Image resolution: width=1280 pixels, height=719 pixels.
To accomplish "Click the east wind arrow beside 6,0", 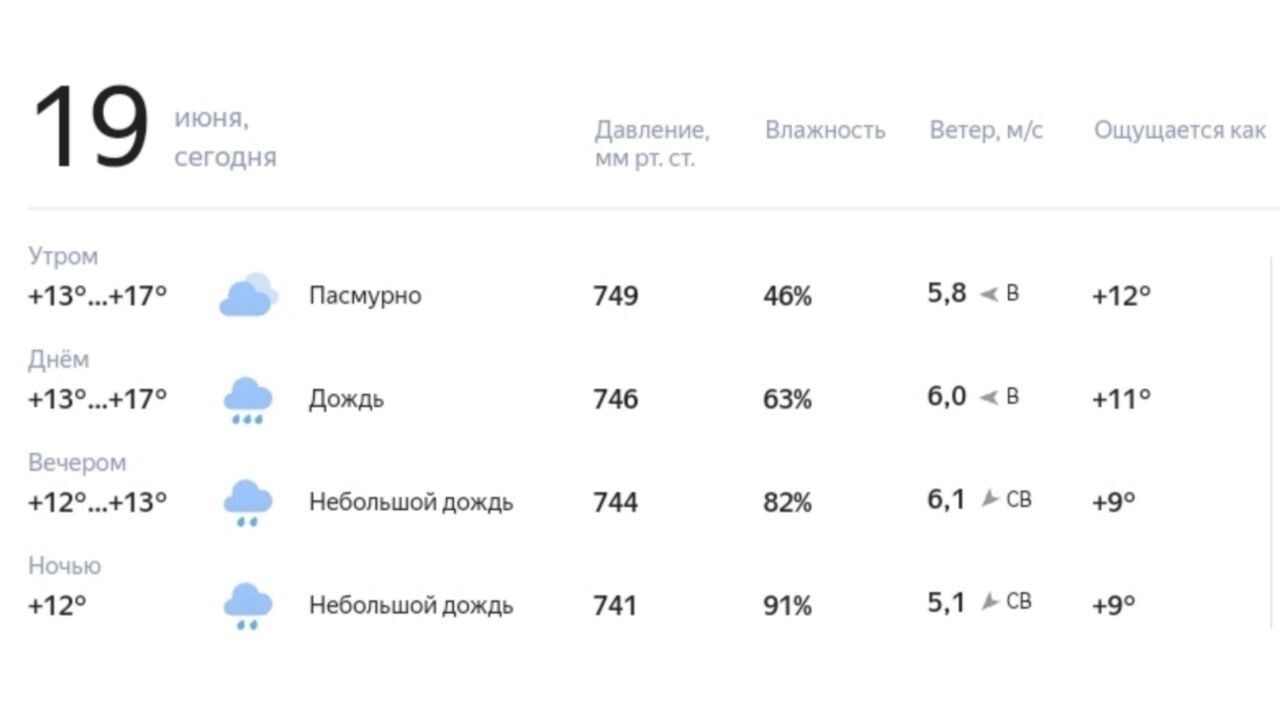I will [988, 398].
